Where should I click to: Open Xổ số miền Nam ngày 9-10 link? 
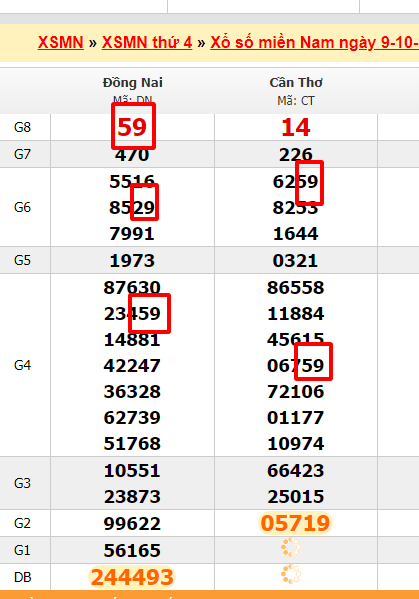314,42
